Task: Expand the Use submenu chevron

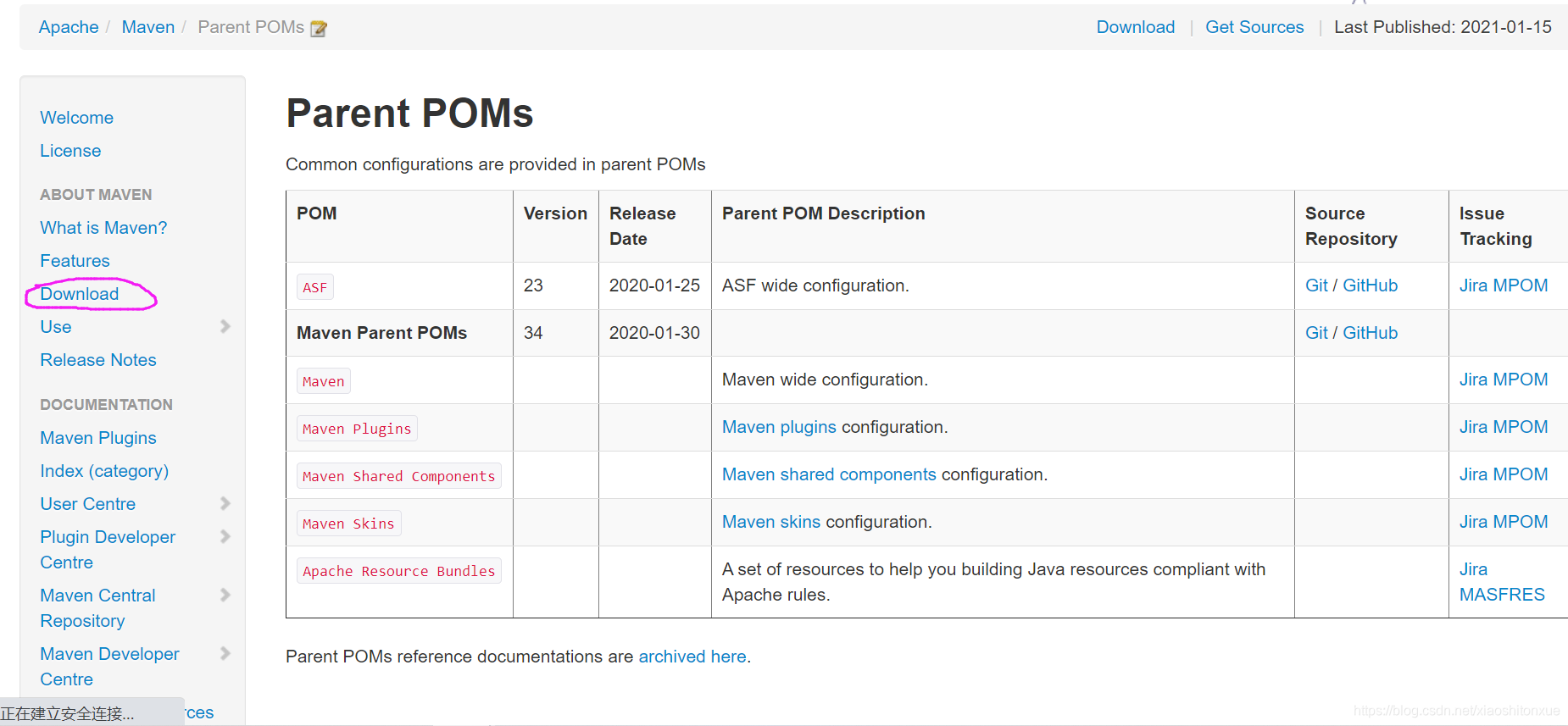Action: (225, 326)
